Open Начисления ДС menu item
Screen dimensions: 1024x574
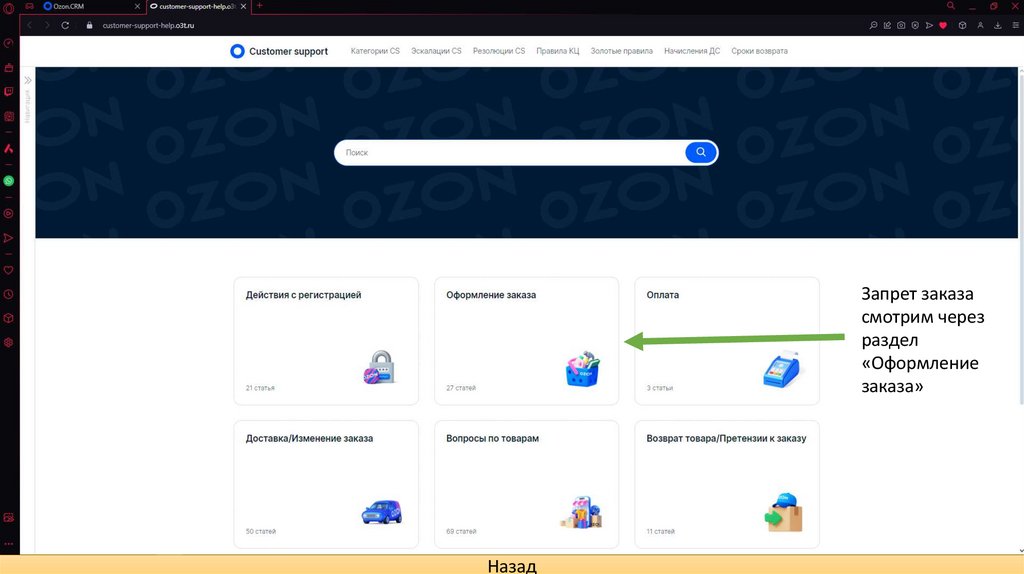692,51
